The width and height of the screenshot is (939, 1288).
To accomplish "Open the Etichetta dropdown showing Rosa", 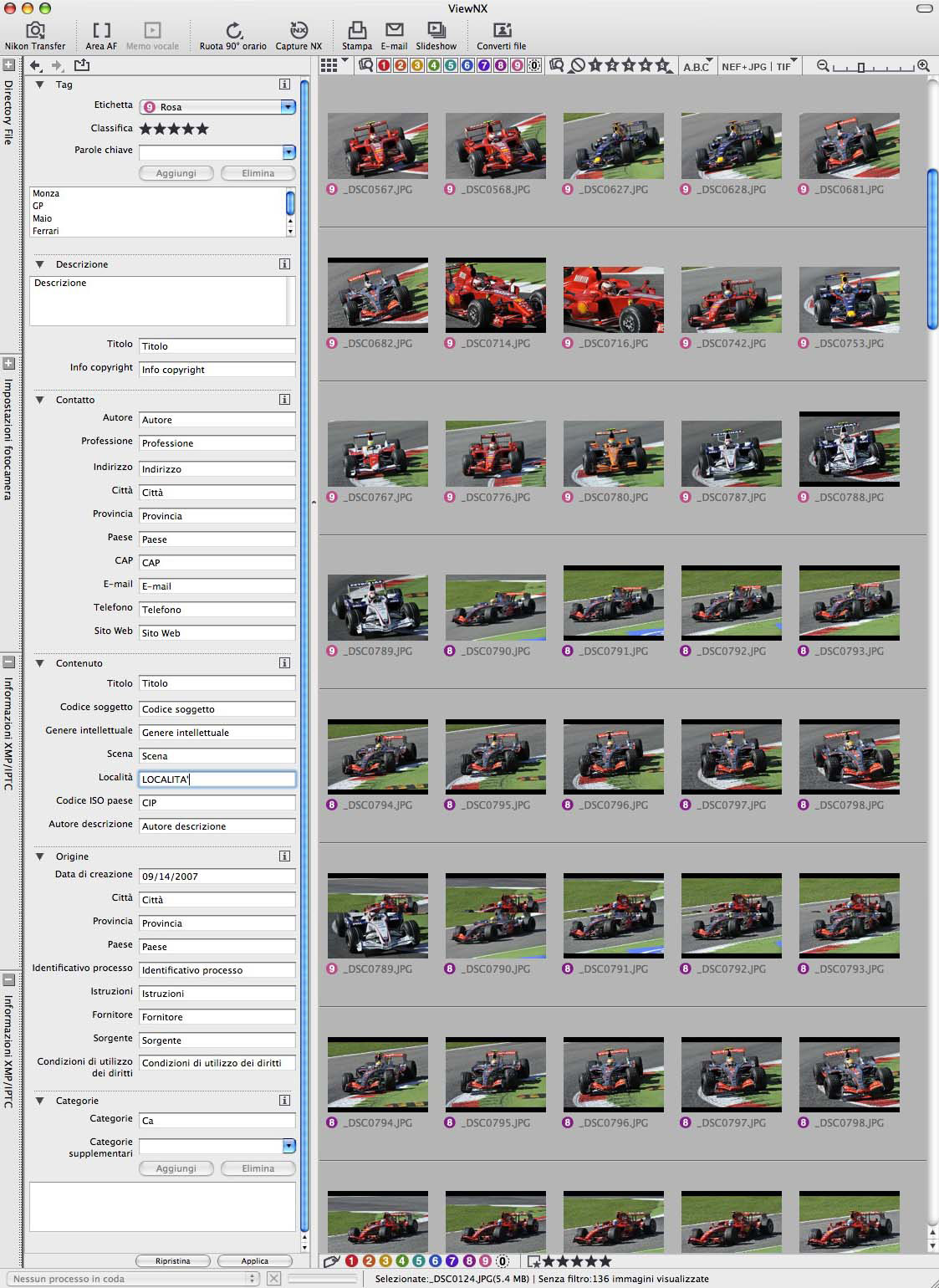I will tap(217, 106).
